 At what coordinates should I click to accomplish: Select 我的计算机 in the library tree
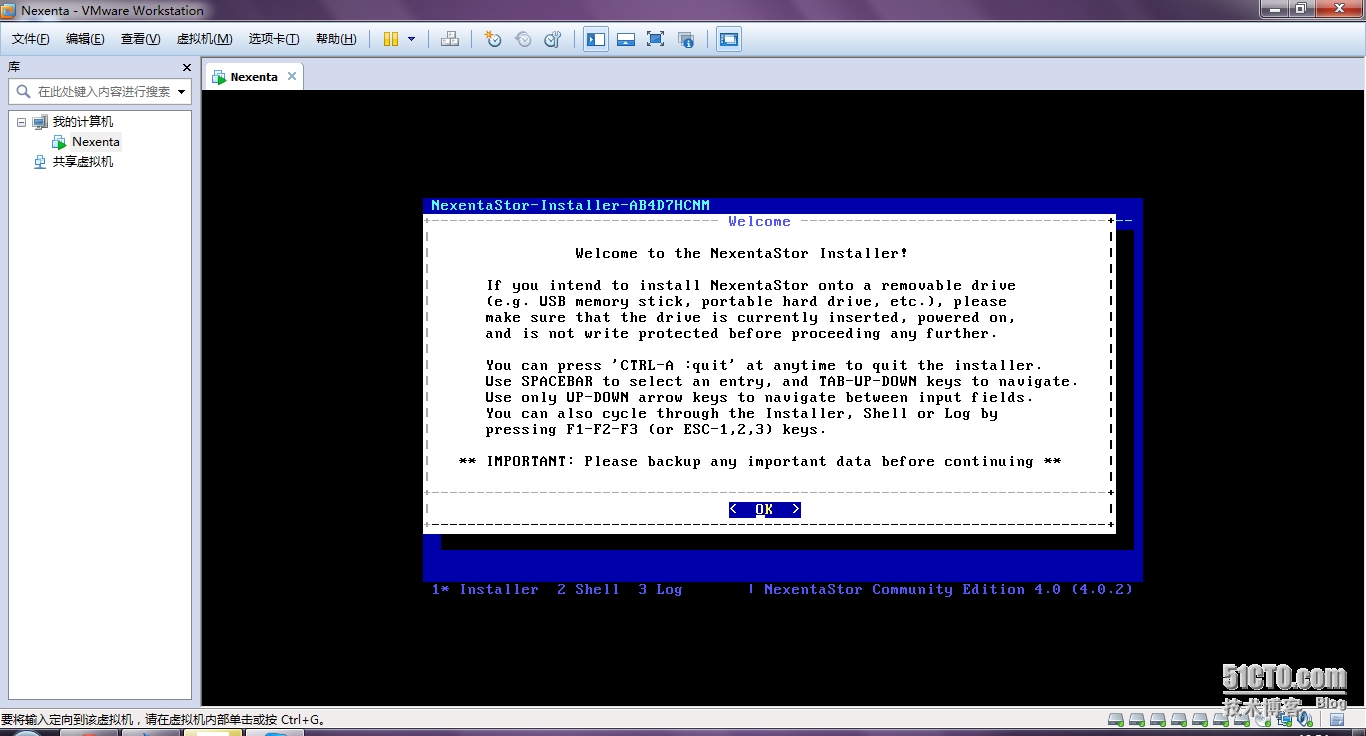click(83, 122)
